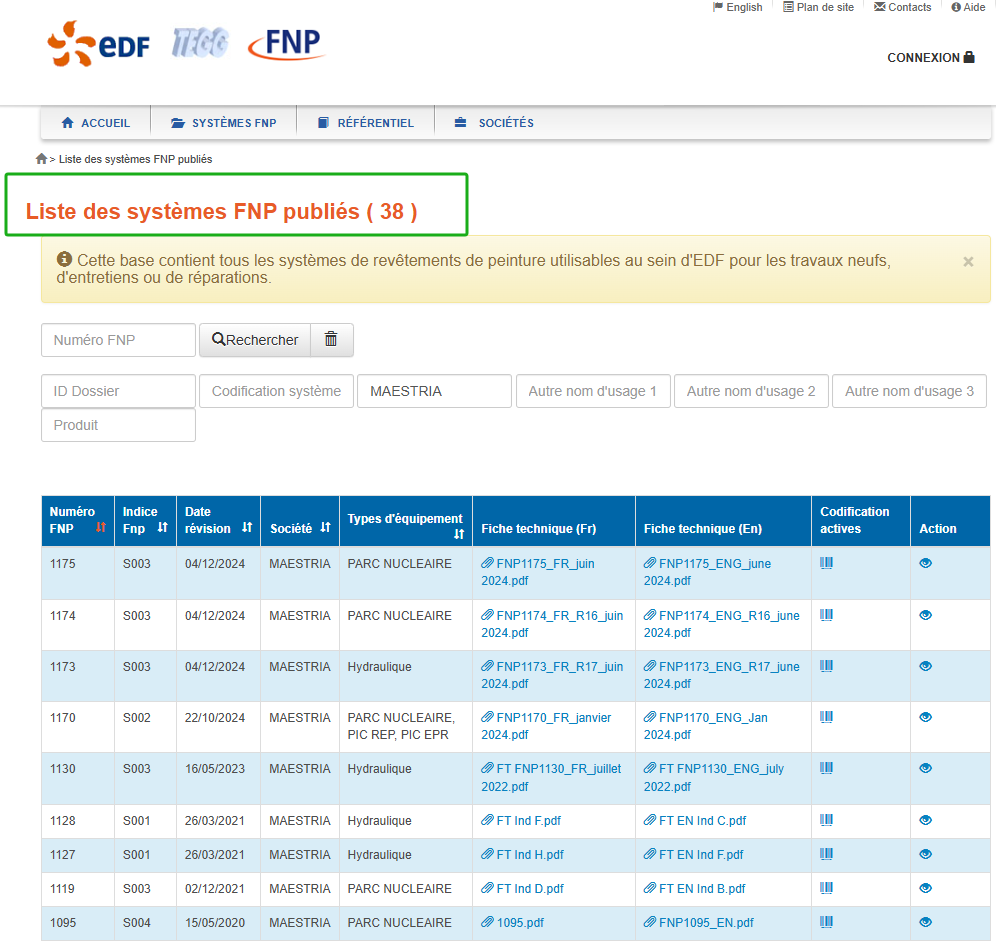Viewport: 996px width, 941px height.
Task: Open the EDF logo link
Action: click(98, 43)
